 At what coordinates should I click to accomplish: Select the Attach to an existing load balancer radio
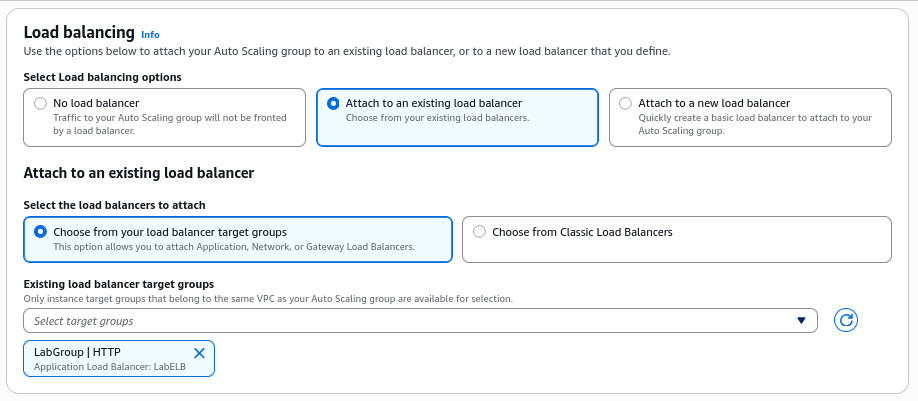pos(333,103)
